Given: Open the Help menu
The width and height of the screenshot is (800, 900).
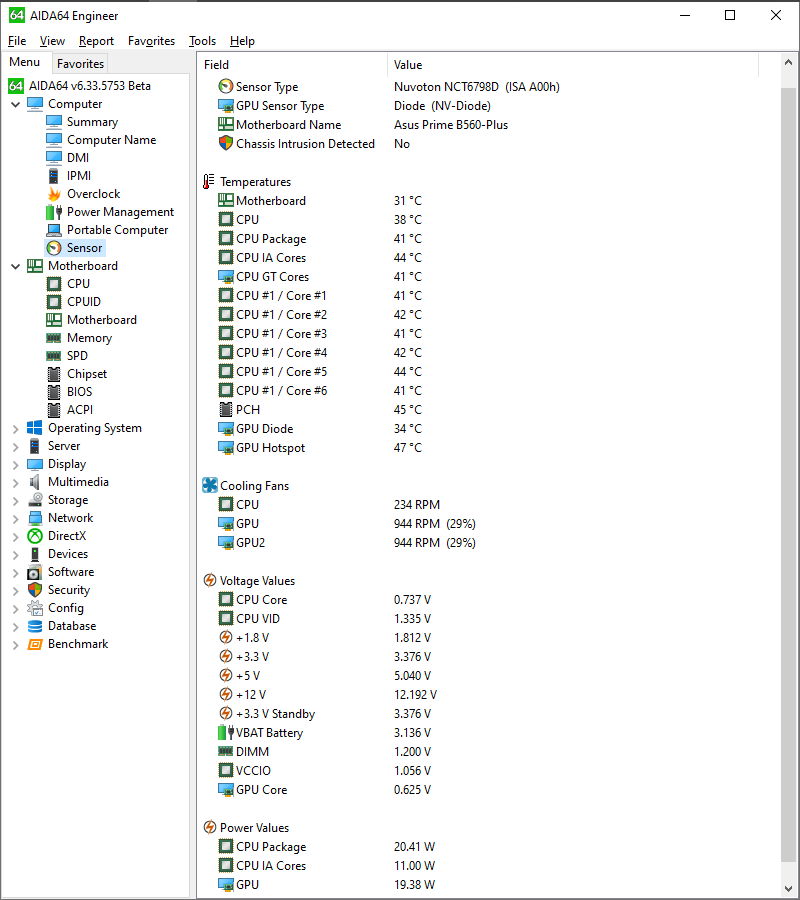Looking at the screenshot, I should tap(242, 41).
